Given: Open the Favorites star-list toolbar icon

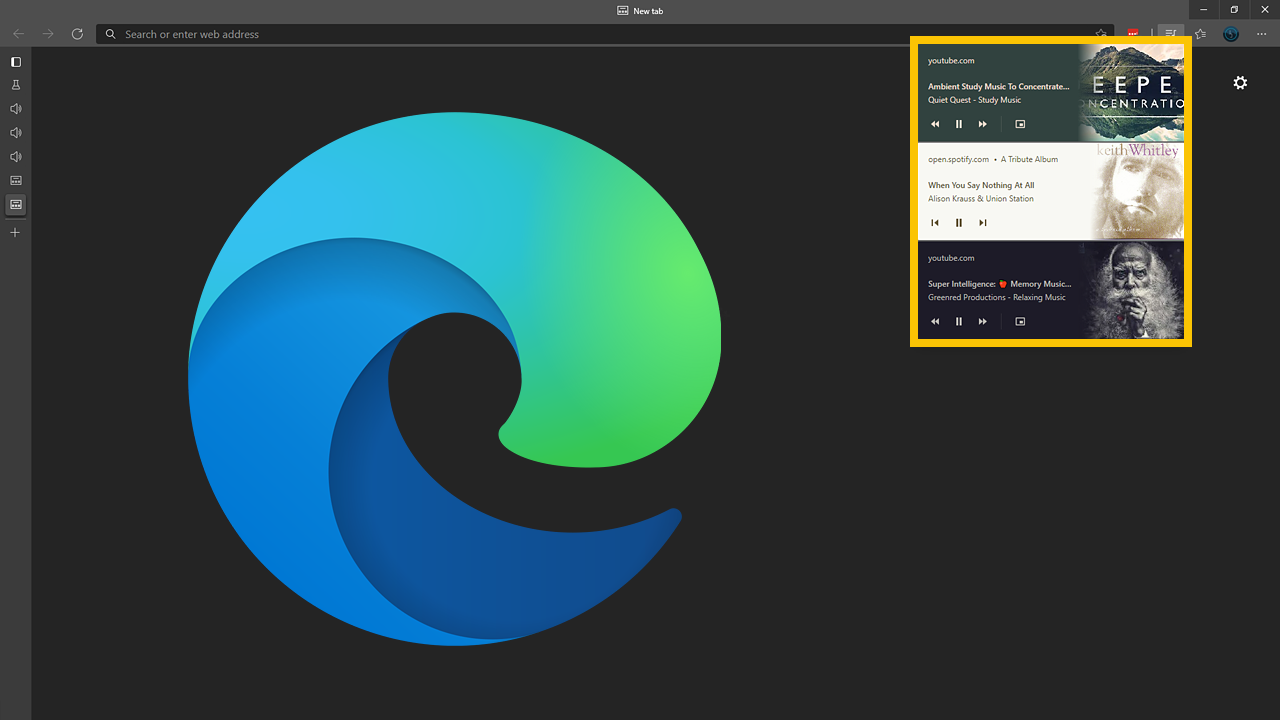Looking at the screenshot, I should [1200, 34].
